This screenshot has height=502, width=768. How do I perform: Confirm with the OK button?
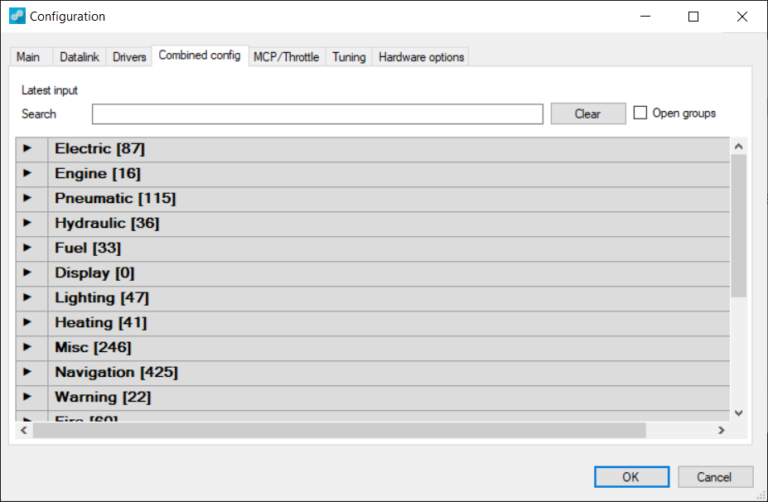(631, 477)
